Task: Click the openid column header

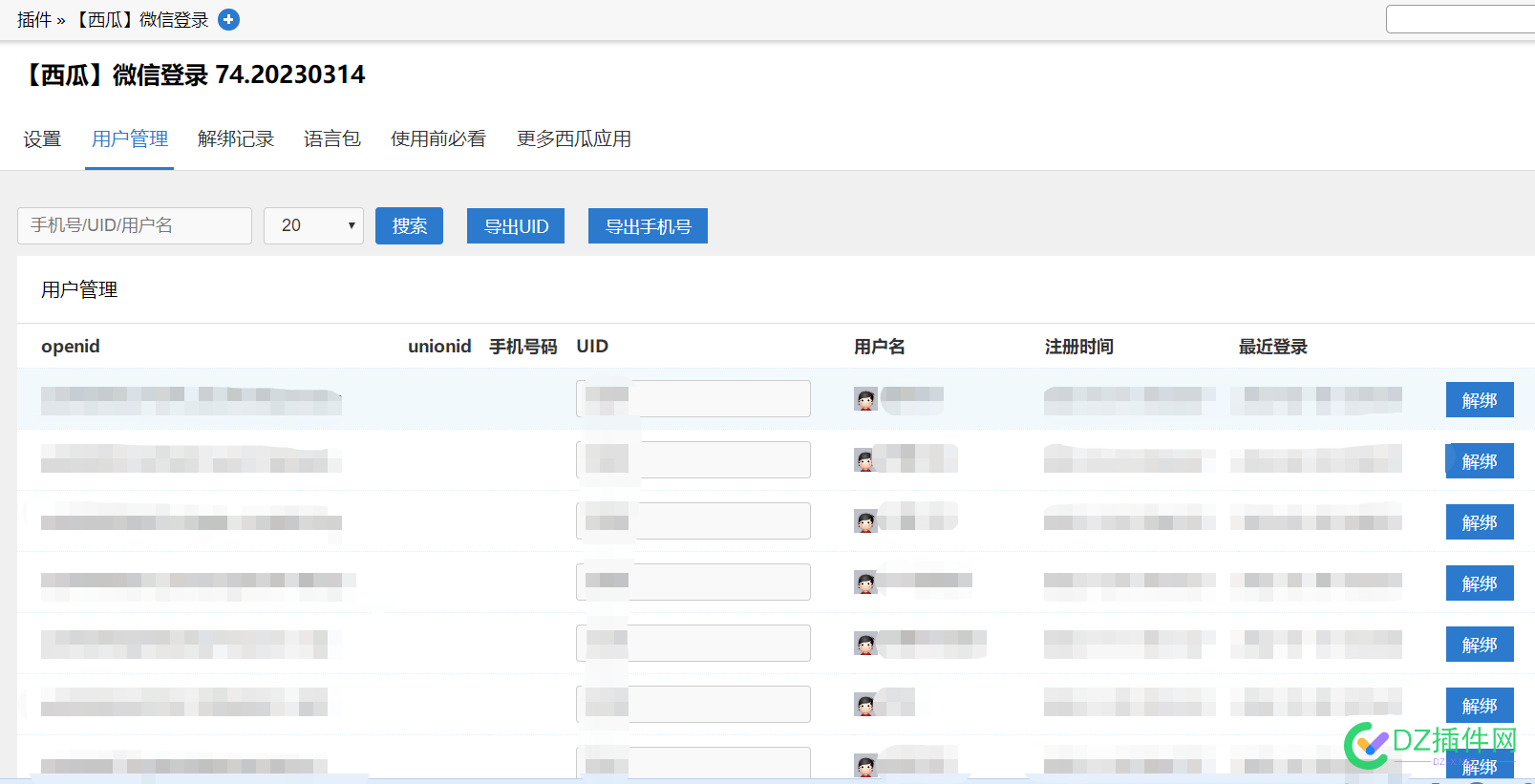Action: coord(71,347)
